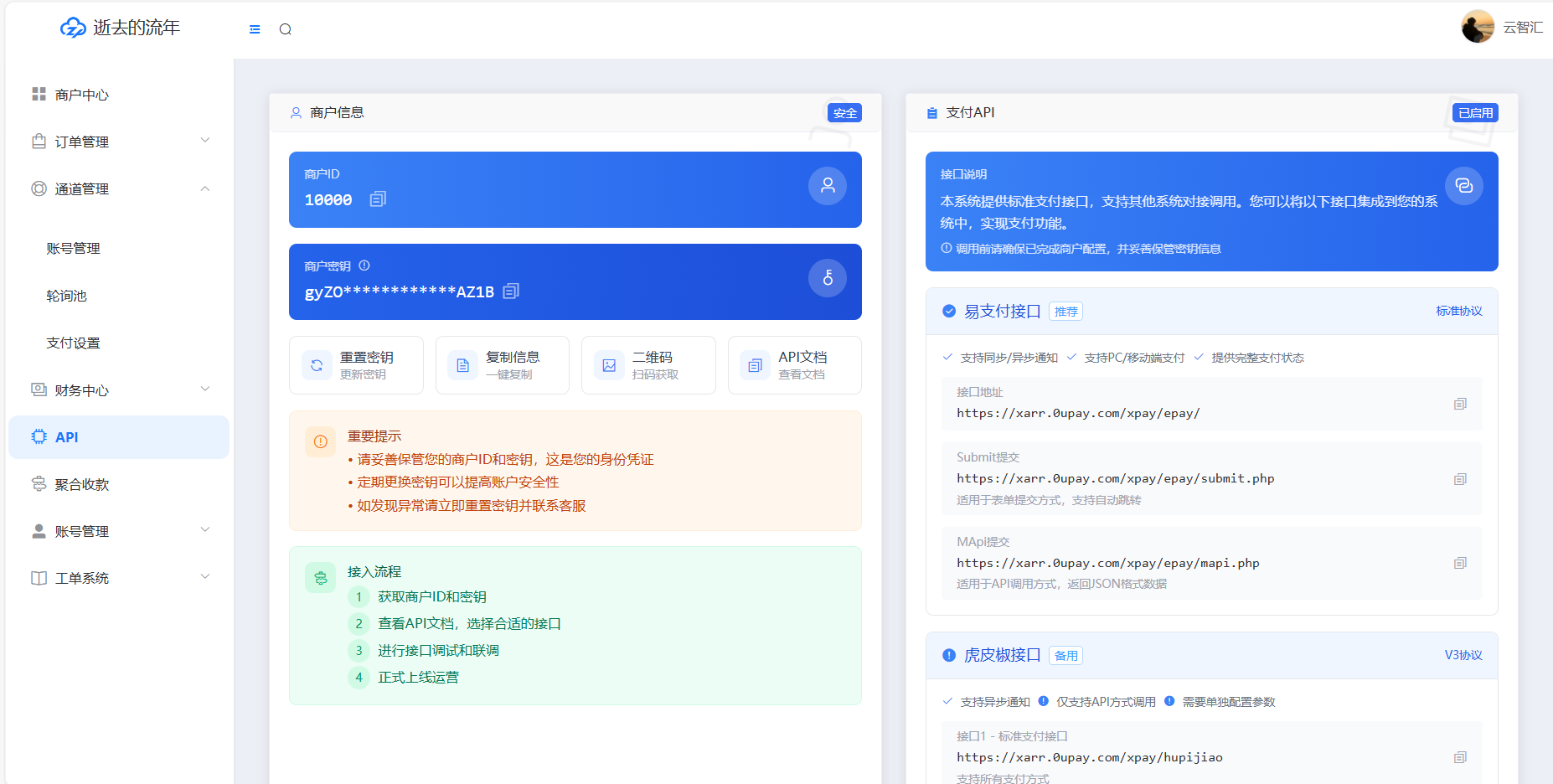Screen dimensions: 1553x784
Task: Click the 工单系统 book icon
Action: point(39,578)
